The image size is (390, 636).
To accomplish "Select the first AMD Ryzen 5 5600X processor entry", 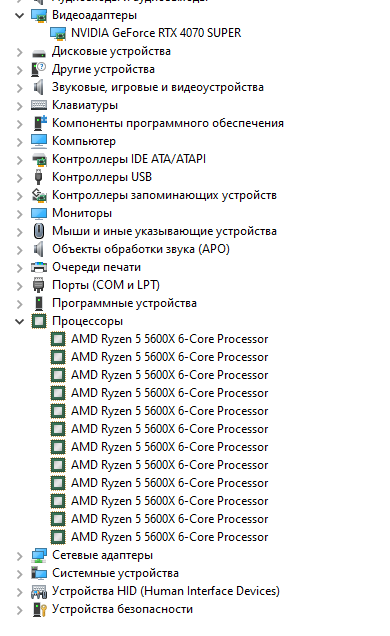I will pos(169,339).
